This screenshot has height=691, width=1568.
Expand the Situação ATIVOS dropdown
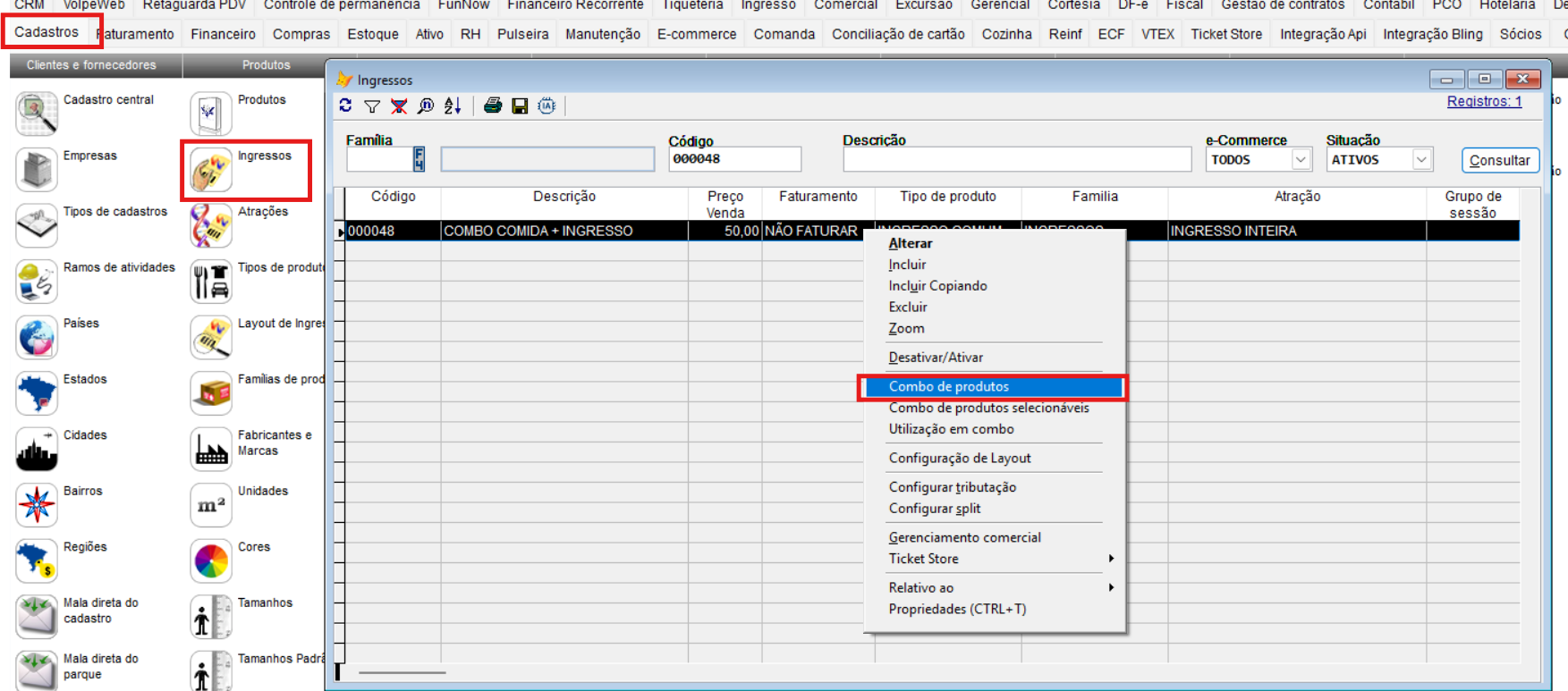pos(1420,160)
